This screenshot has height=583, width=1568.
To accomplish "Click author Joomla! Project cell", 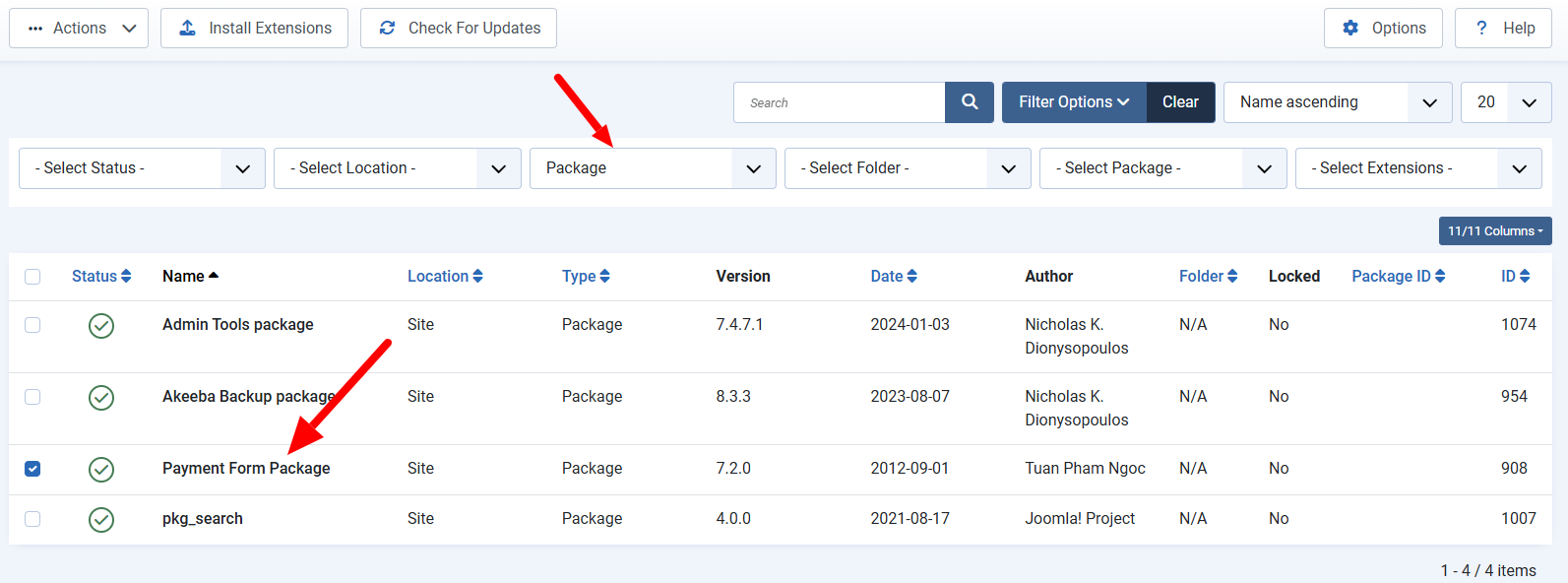I will [x=1080, y=519].
